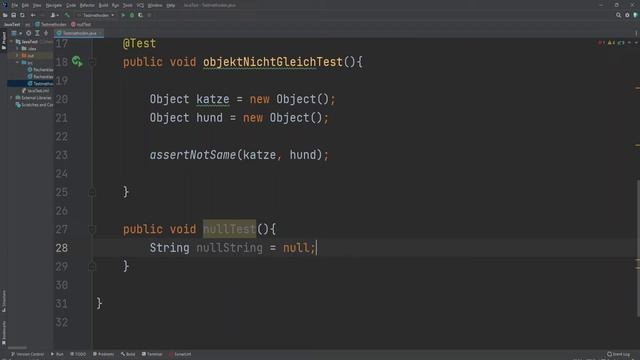Screen dimensions: 640x360
Task: Click fold end marker at line 25
Action: 92,192
